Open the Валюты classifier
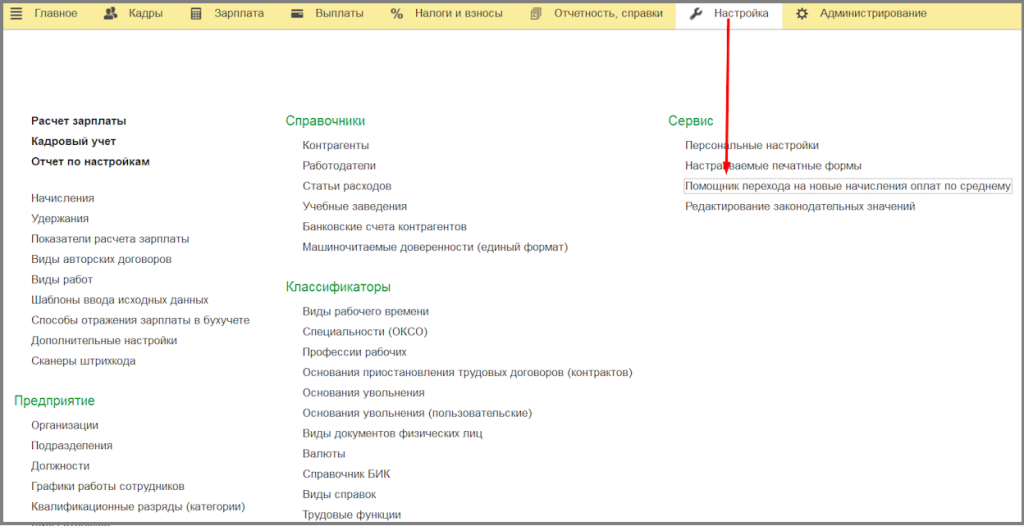This screenshot has height=526, width=1024. [x=324, y=453]
